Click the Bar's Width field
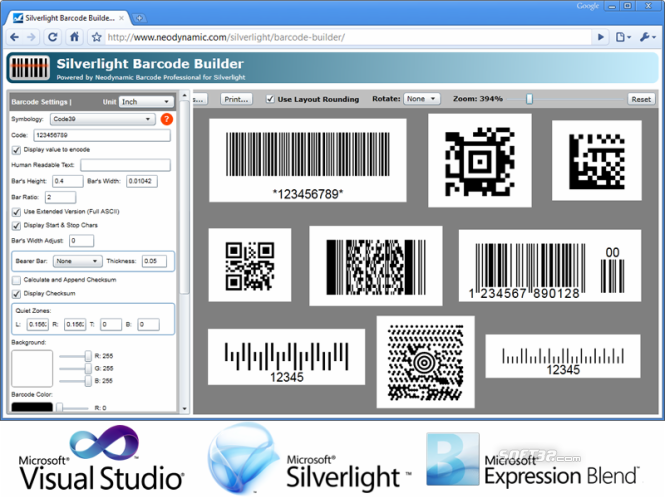Screen dimensions: 665x498 [142, 181]
